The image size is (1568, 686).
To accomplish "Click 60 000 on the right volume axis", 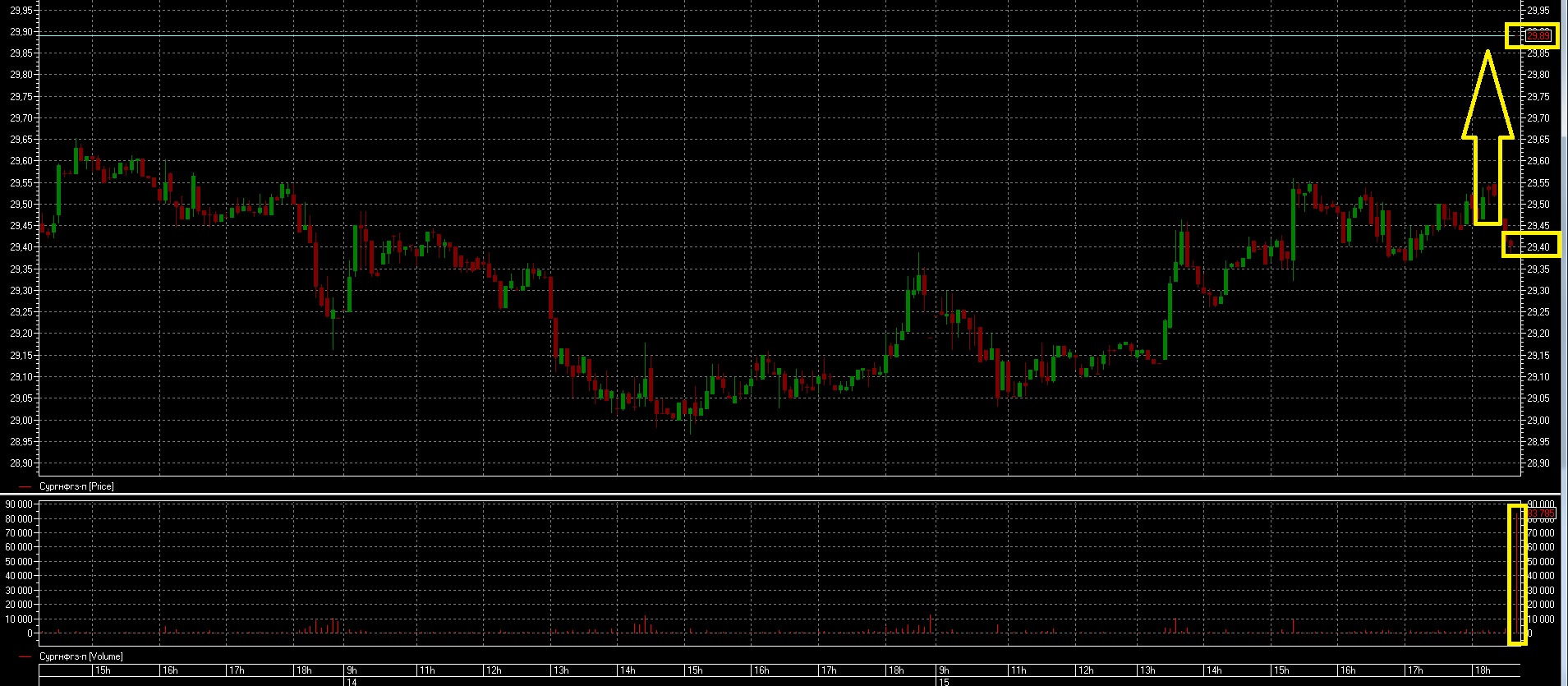I will click(1541, 547).
